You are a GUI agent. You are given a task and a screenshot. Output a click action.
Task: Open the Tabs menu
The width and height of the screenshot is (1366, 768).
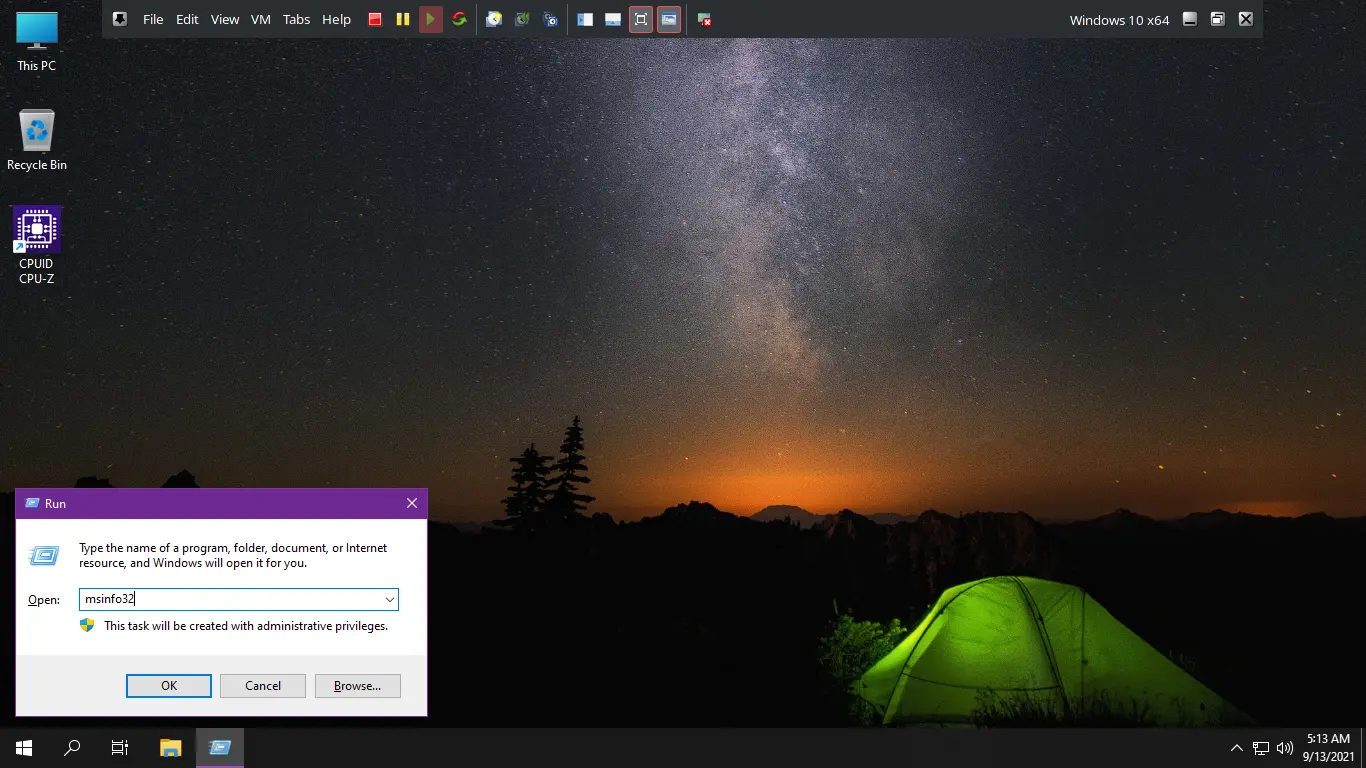coord(296,19)
